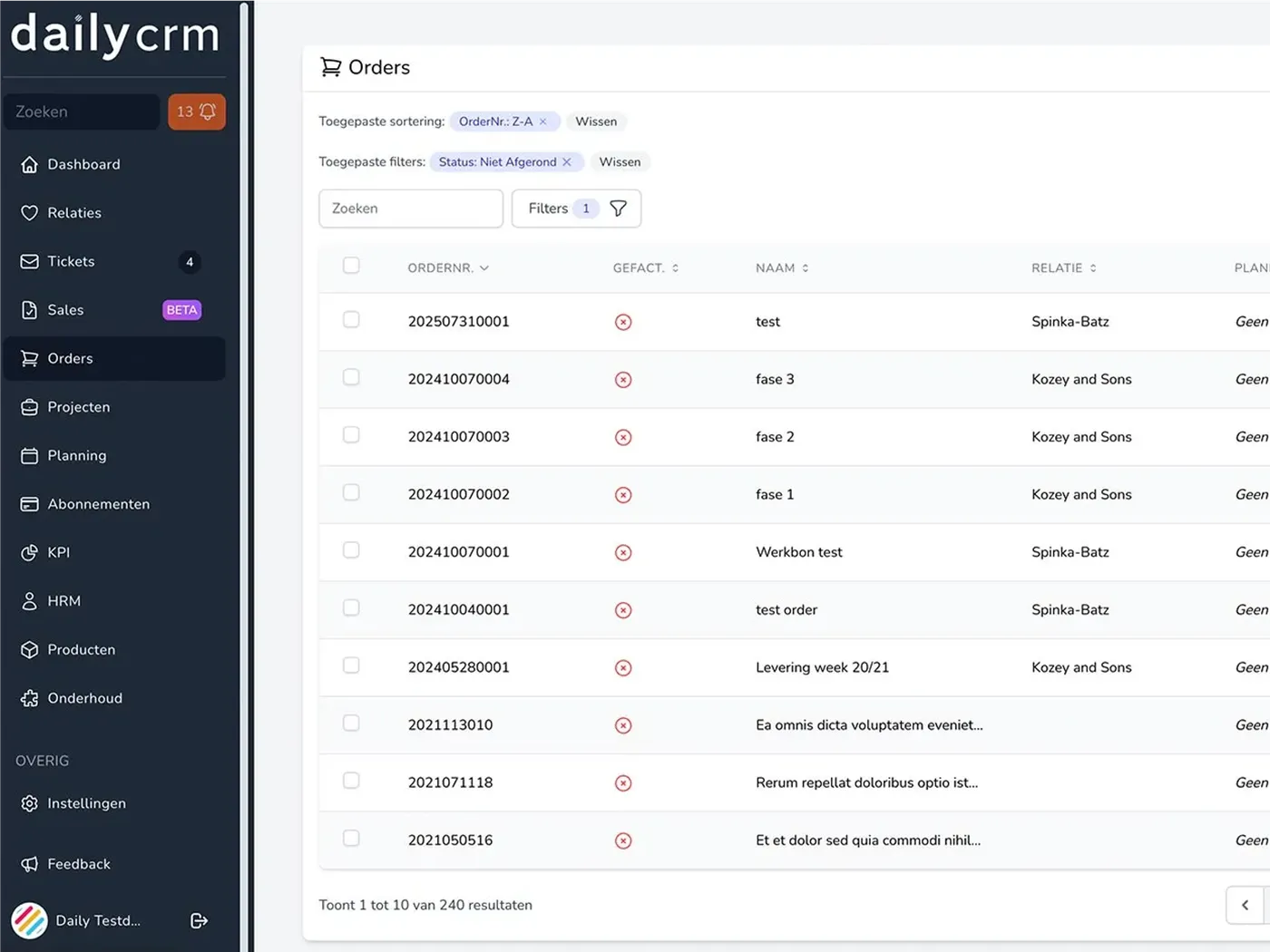Remove the Status: Niet Afgerond filter chip
The image size is (1270, 952).
click(x=567, y=162)
